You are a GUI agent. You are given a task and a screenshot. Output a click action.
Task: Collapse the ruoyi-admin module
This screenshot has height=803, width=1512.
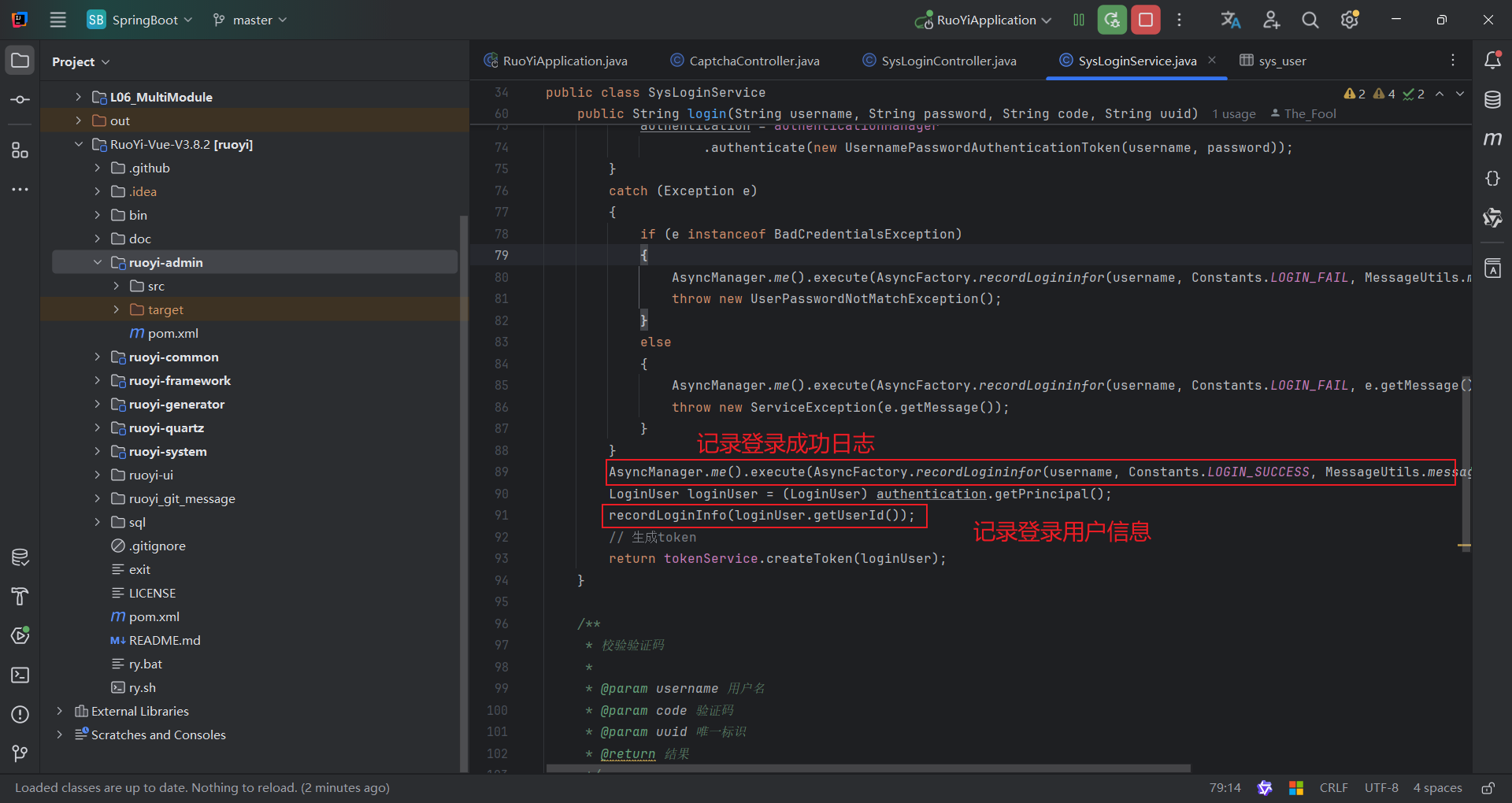(97, 262)
